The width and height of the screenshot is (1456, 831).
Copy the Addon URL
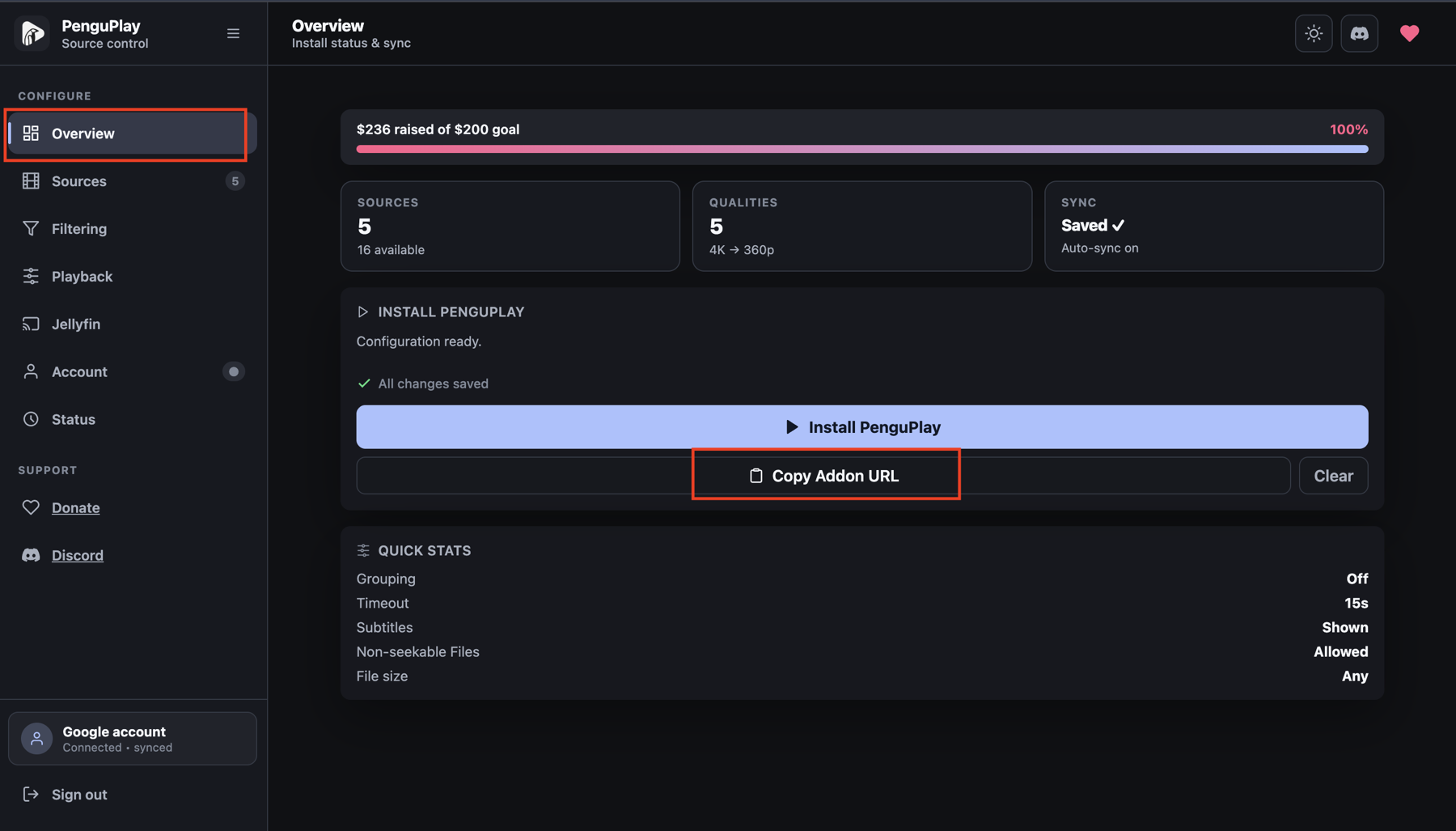click(x=823, y=476)
